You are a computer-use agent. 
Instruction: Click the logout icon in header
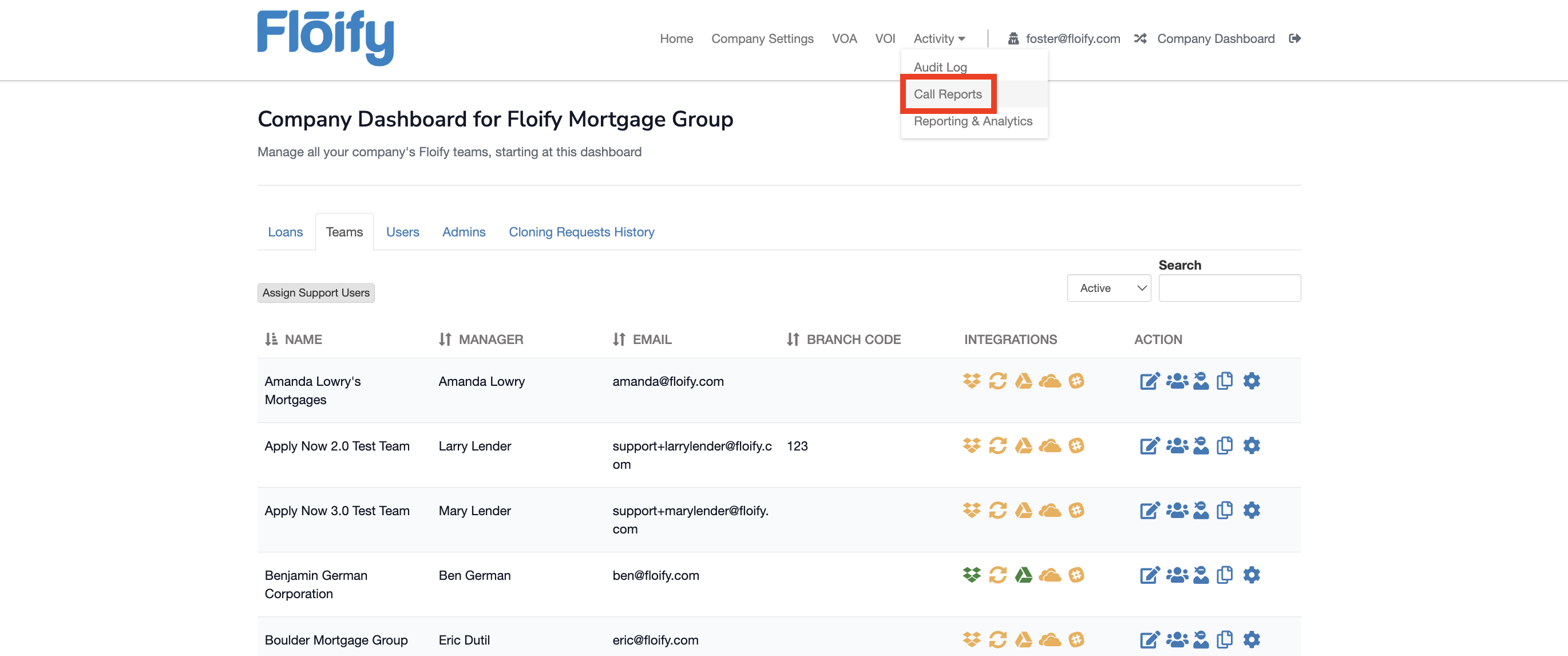point(1294,38)
